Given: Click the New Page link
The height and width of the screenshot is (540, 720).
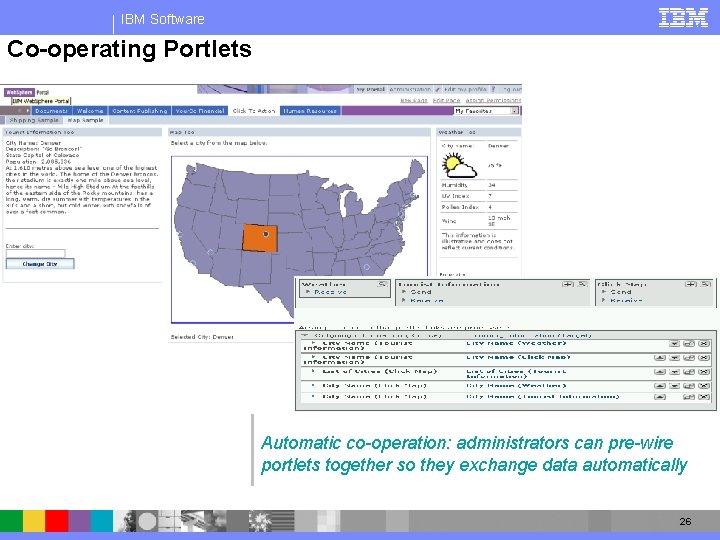Looking at the screenshot, I should (x=414, y=100).
